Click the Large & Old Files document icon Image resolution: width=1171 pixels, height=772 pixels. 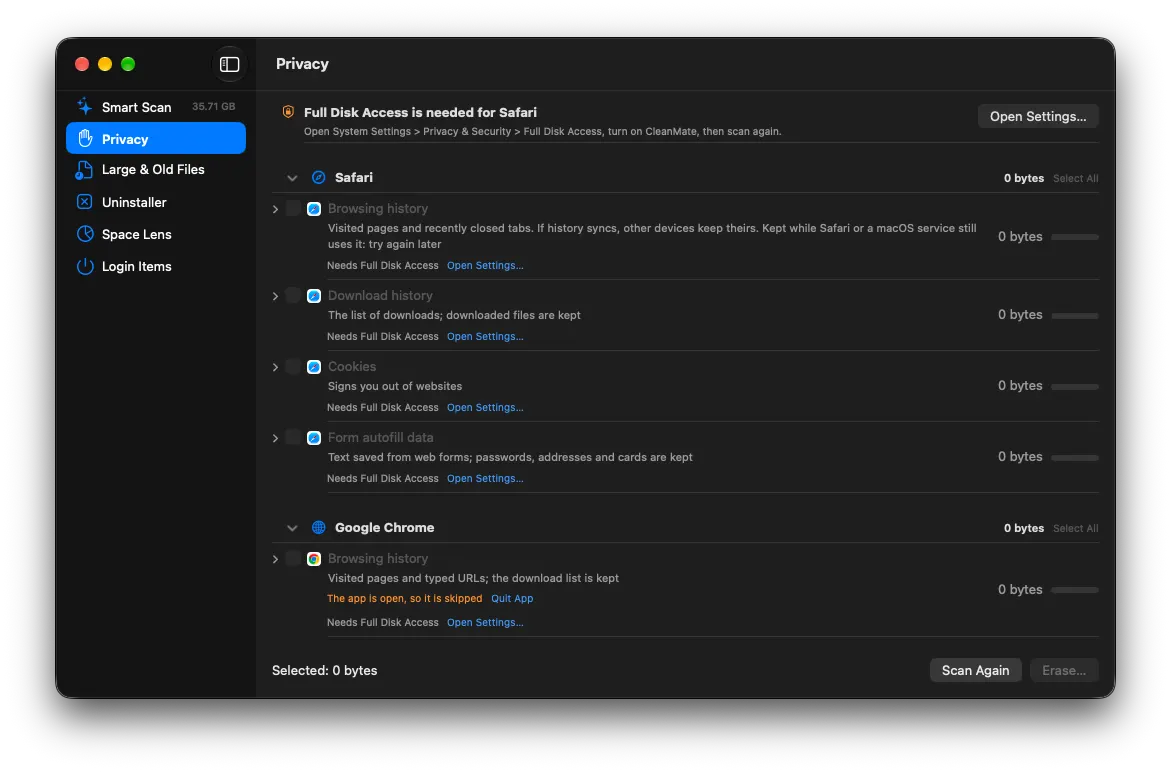click(84, 170)
